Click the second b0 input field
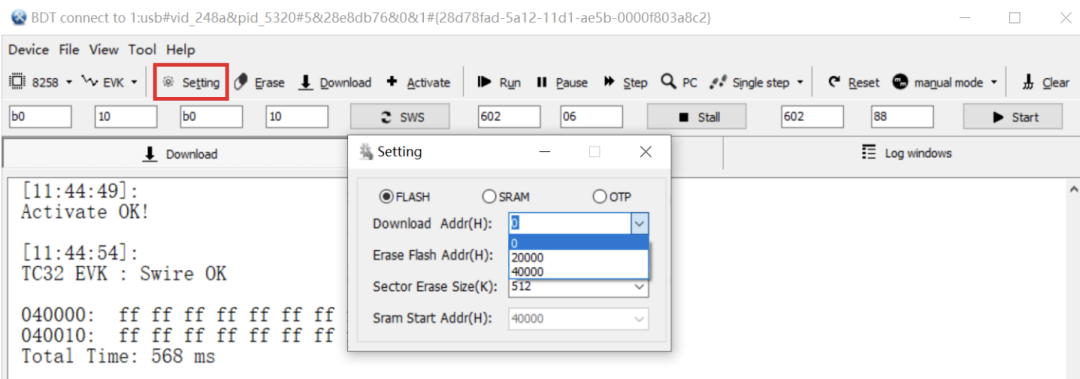The image size is (1080, 379). (211, 117)
